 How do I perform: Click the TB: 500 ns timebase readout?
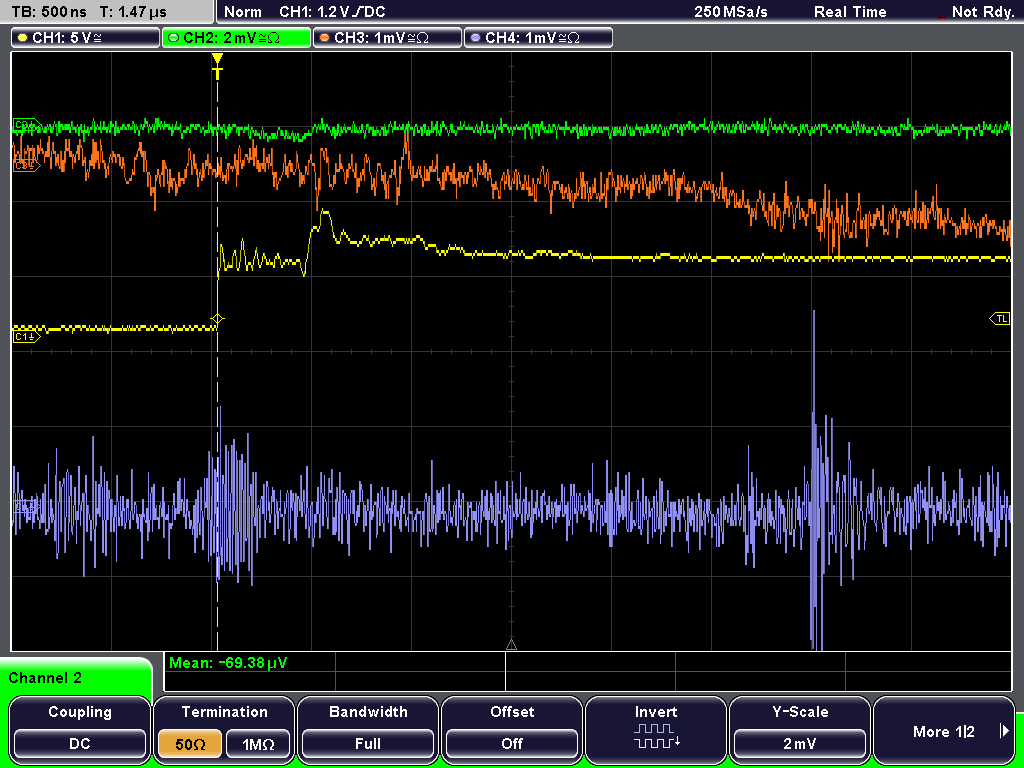[49, 12]
